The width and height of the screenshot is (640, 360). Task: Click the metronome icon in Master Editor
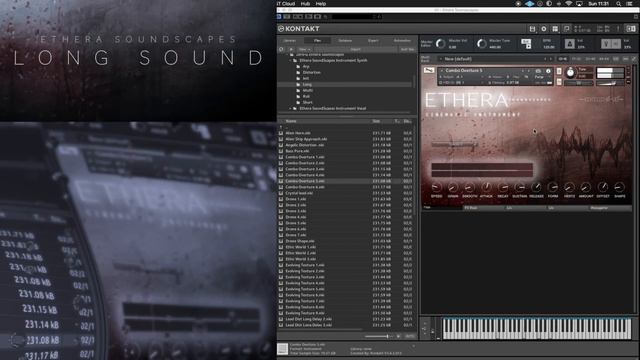570,44
